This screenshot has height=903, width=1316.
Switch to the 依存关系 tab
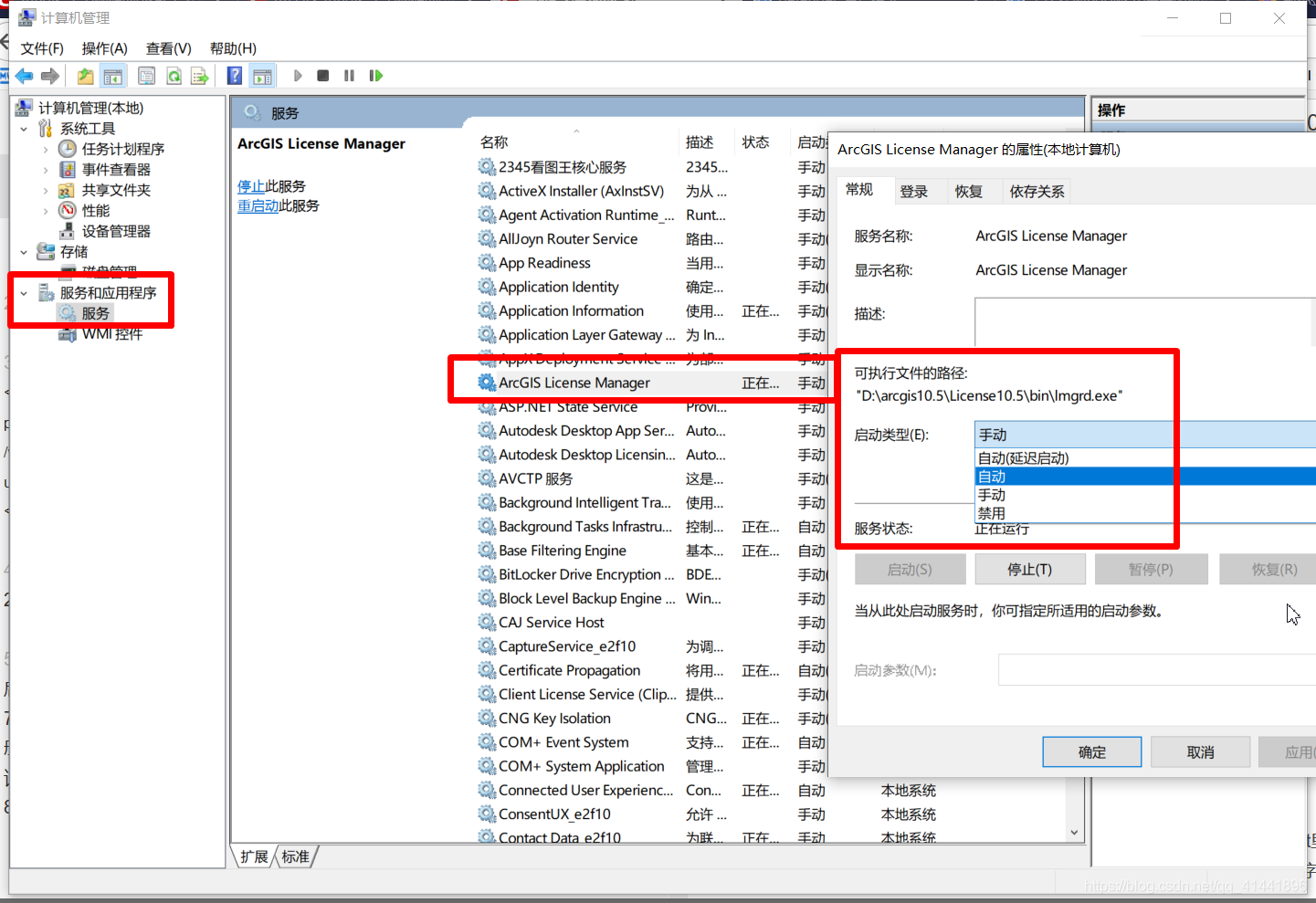coord(1037,191)
